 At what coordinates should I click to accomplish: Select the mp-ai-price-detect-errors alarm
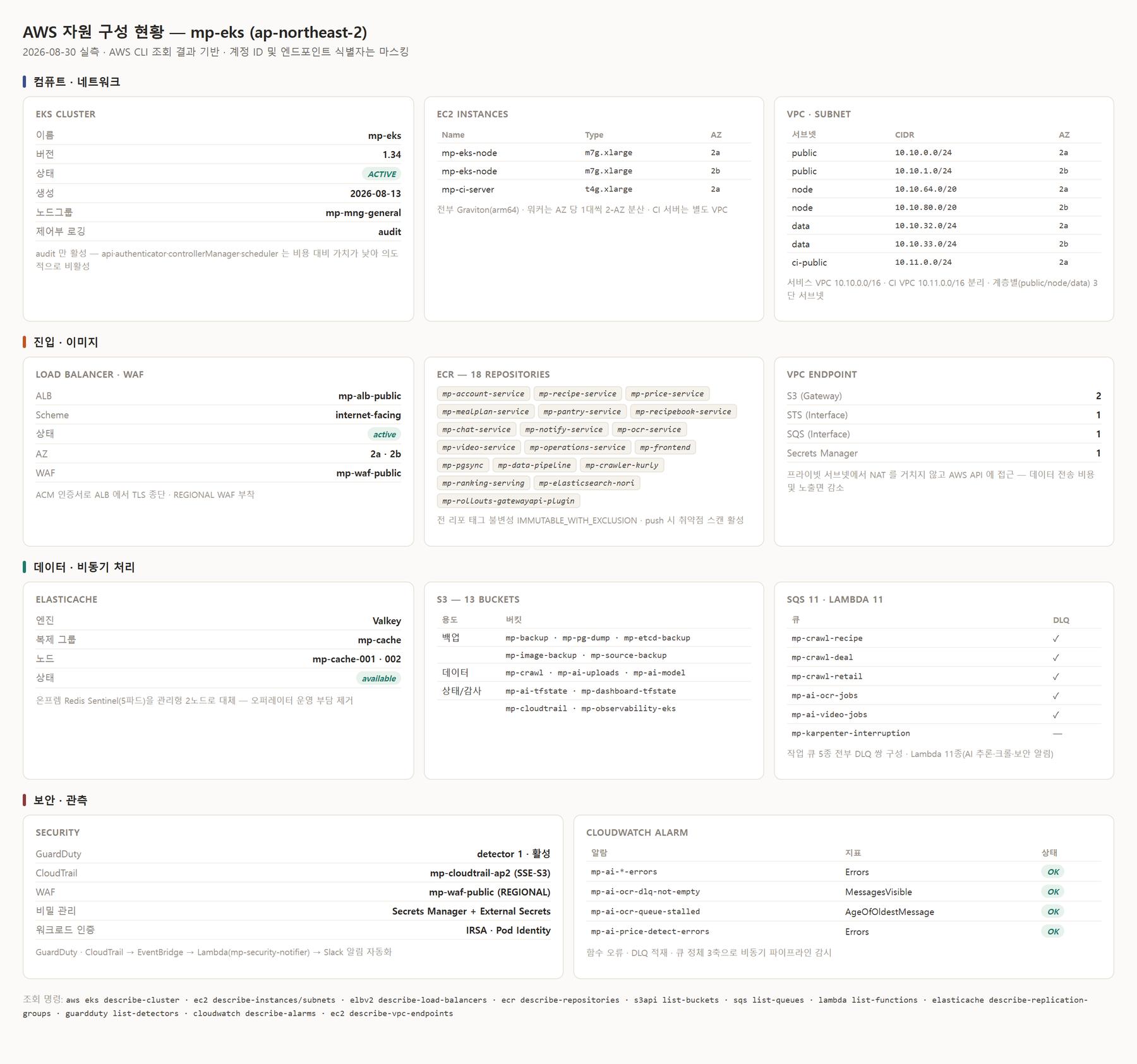650,931
